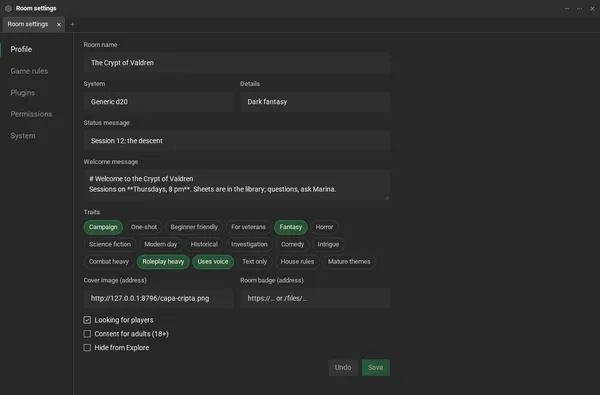Click inside the Welcome message text area
This screenshot has width=600, height=395.
pyautogui.click(x=236, y=185)
